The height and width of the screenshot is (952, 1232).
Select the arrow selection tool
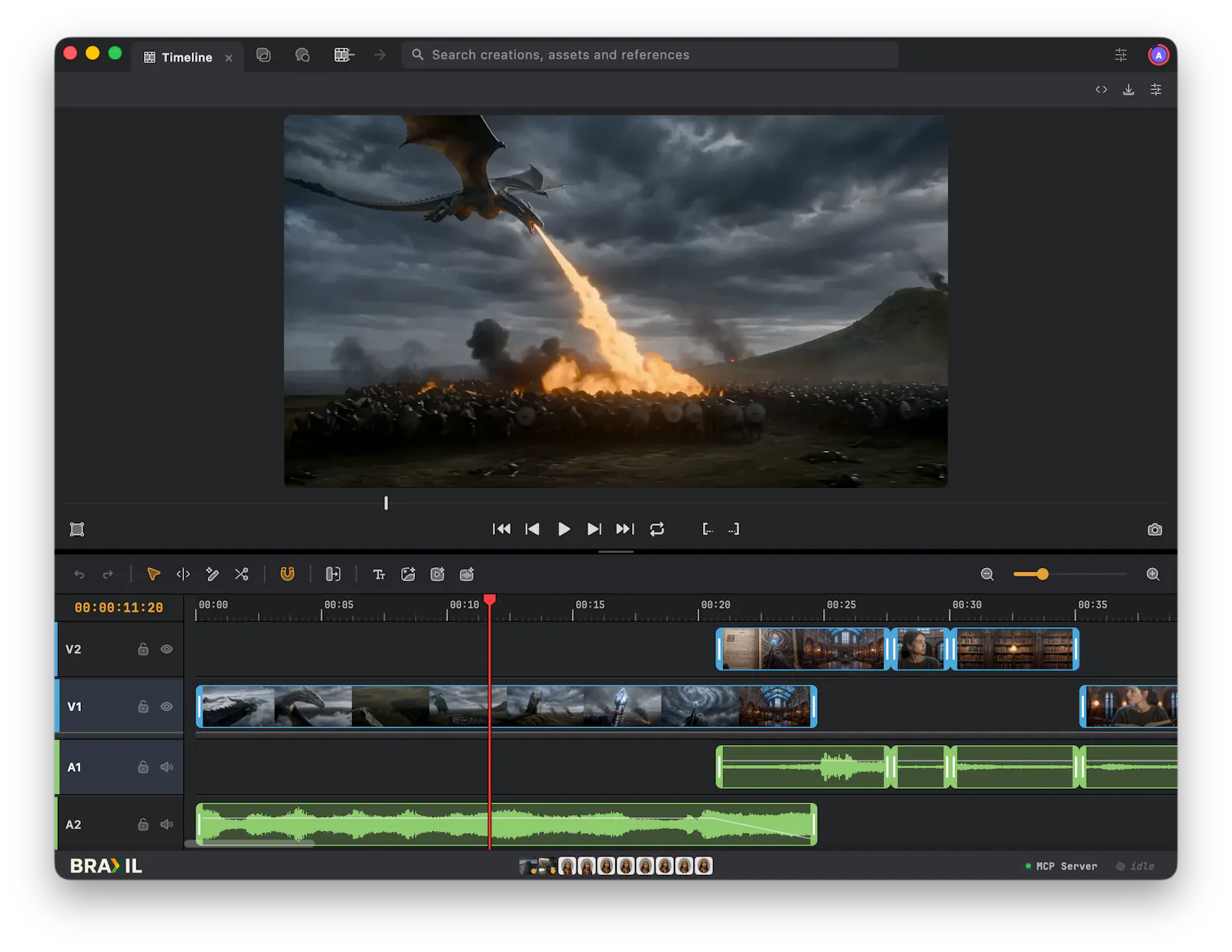pos(153,574)
